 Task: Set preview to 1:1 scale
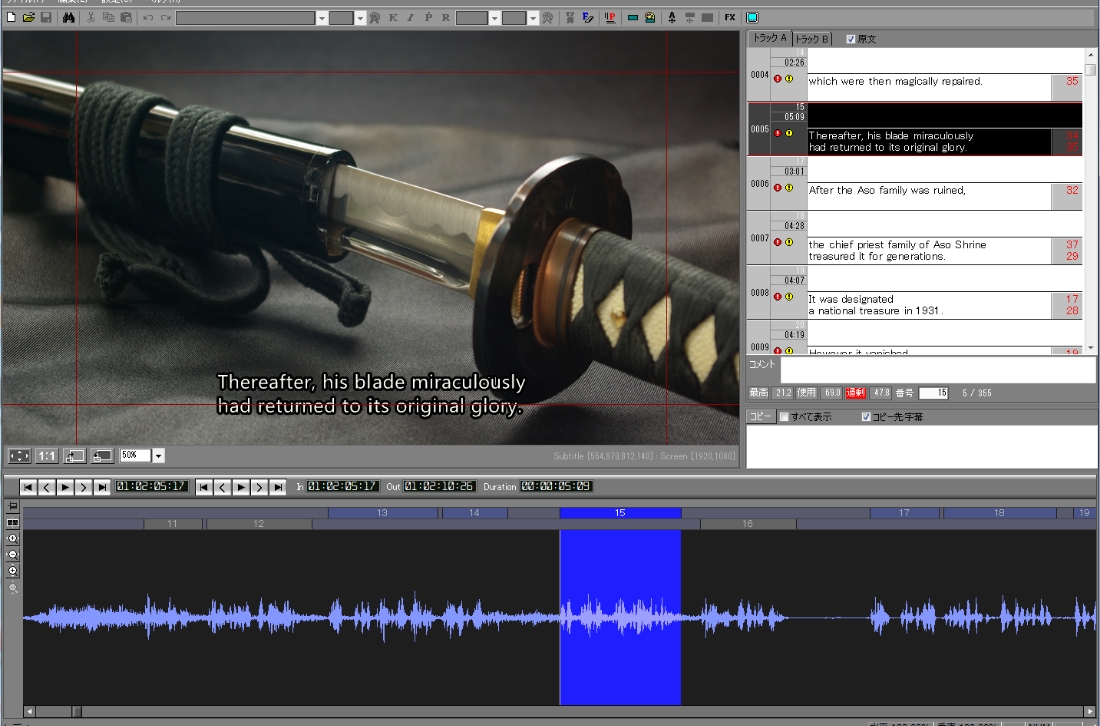point(46,456)
